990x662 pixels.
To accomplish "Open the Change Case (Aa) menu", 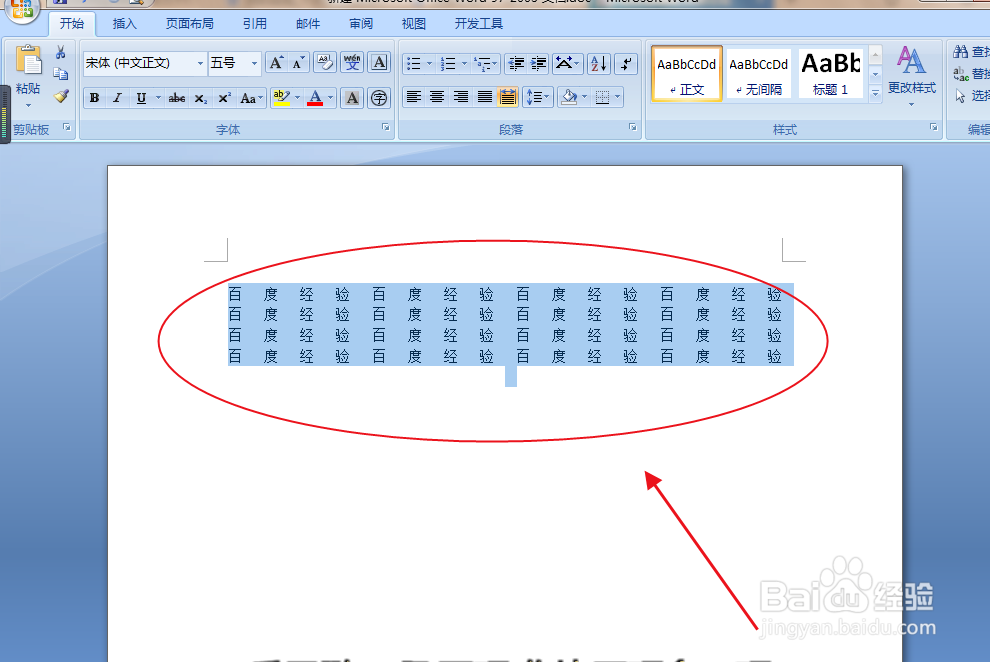I will [x=251, y=98].
